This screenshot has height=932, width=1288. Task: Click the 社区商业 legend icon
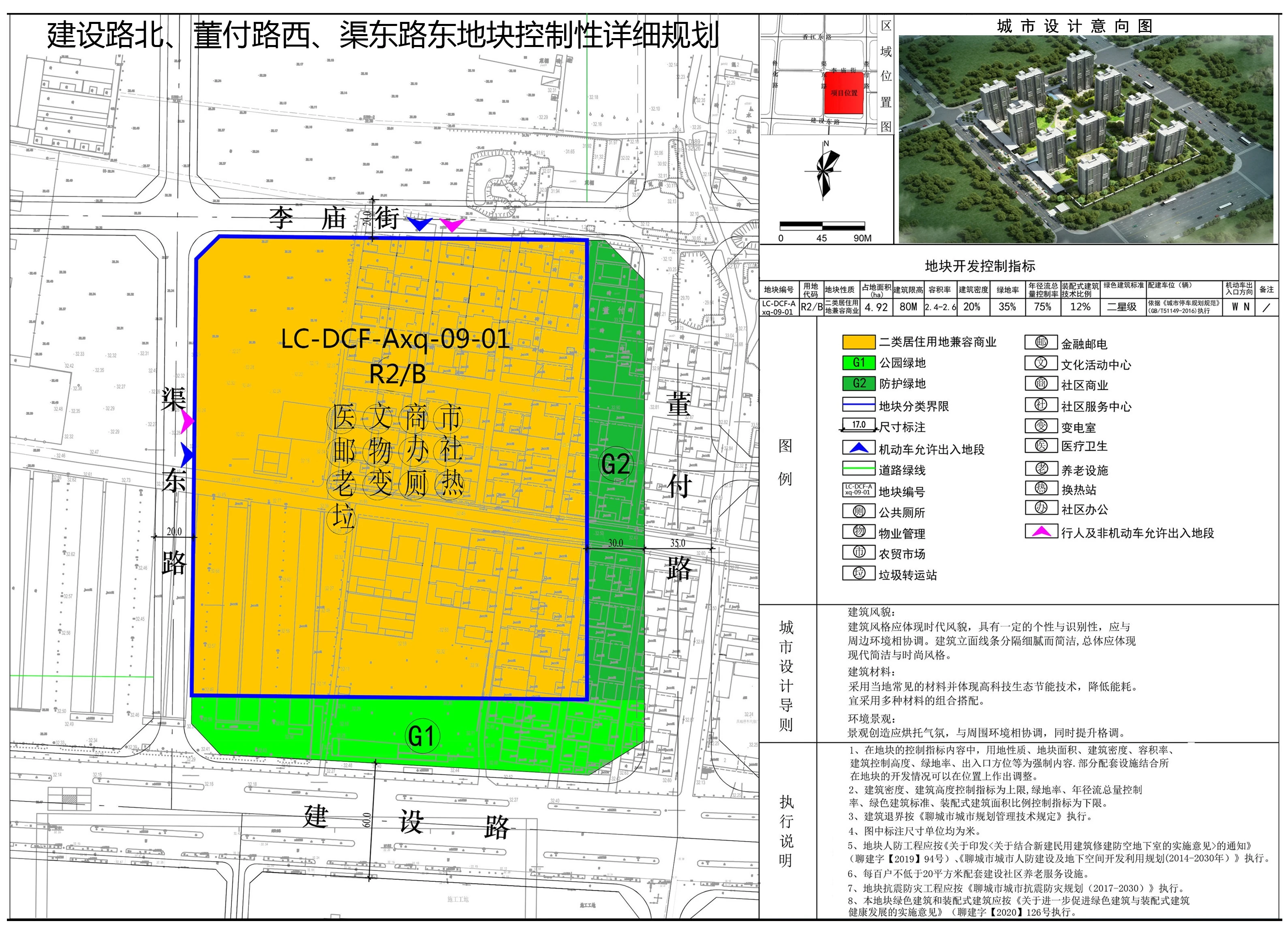[1041, 384]
